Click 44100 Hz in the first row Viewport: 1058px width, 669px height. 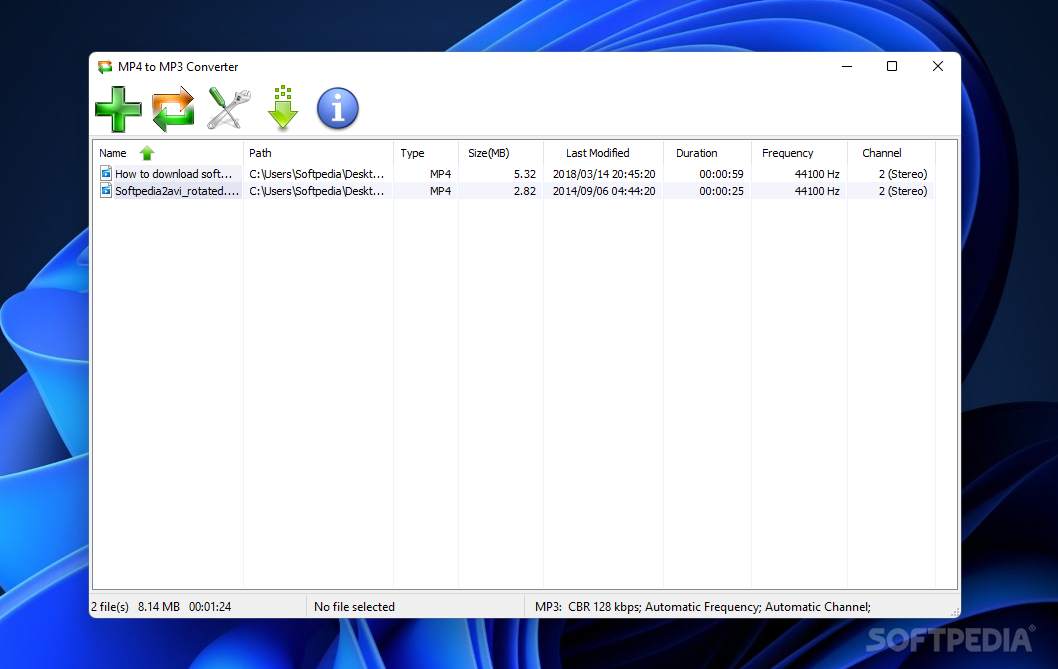click(817, 174)
